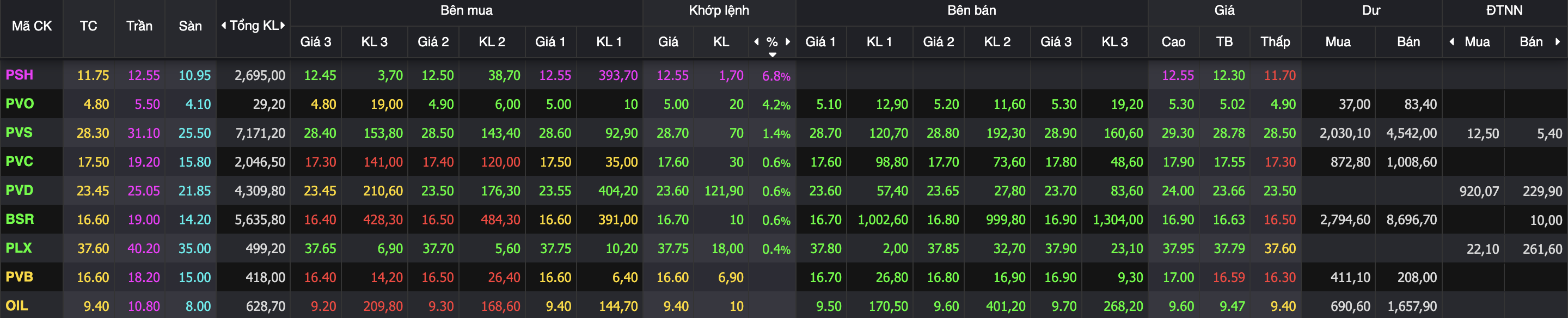Image resolution: width=1568 pixels, height=318 pixels.
Task: Click PSH reference price 11.75
Action: (93, 76)
